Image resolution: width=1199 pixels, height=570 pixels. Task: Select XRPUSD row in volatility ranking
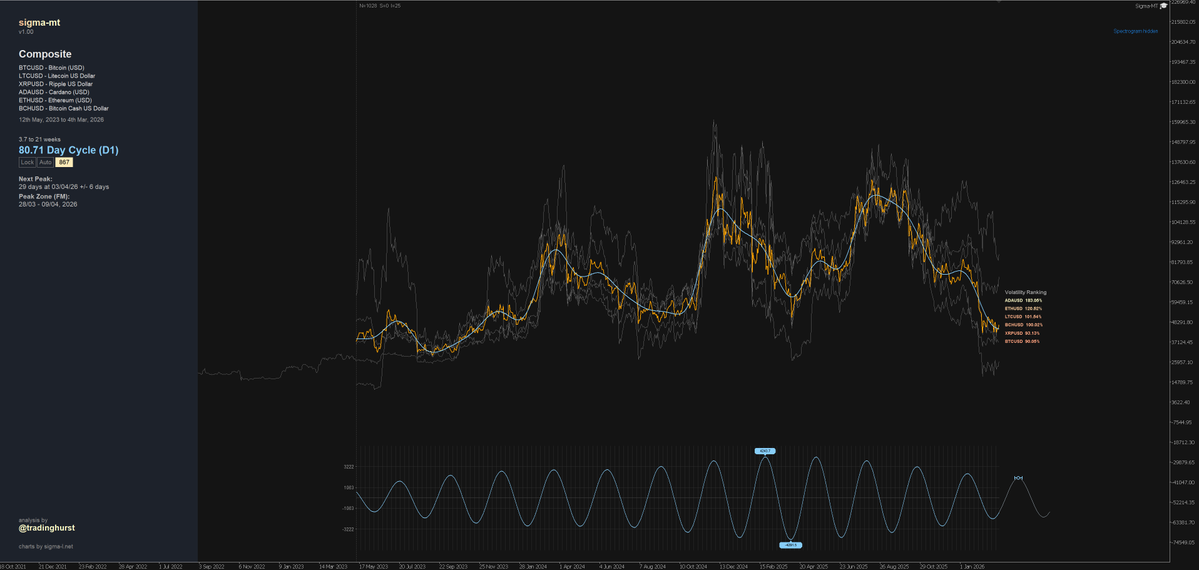tap(1023, 333)
